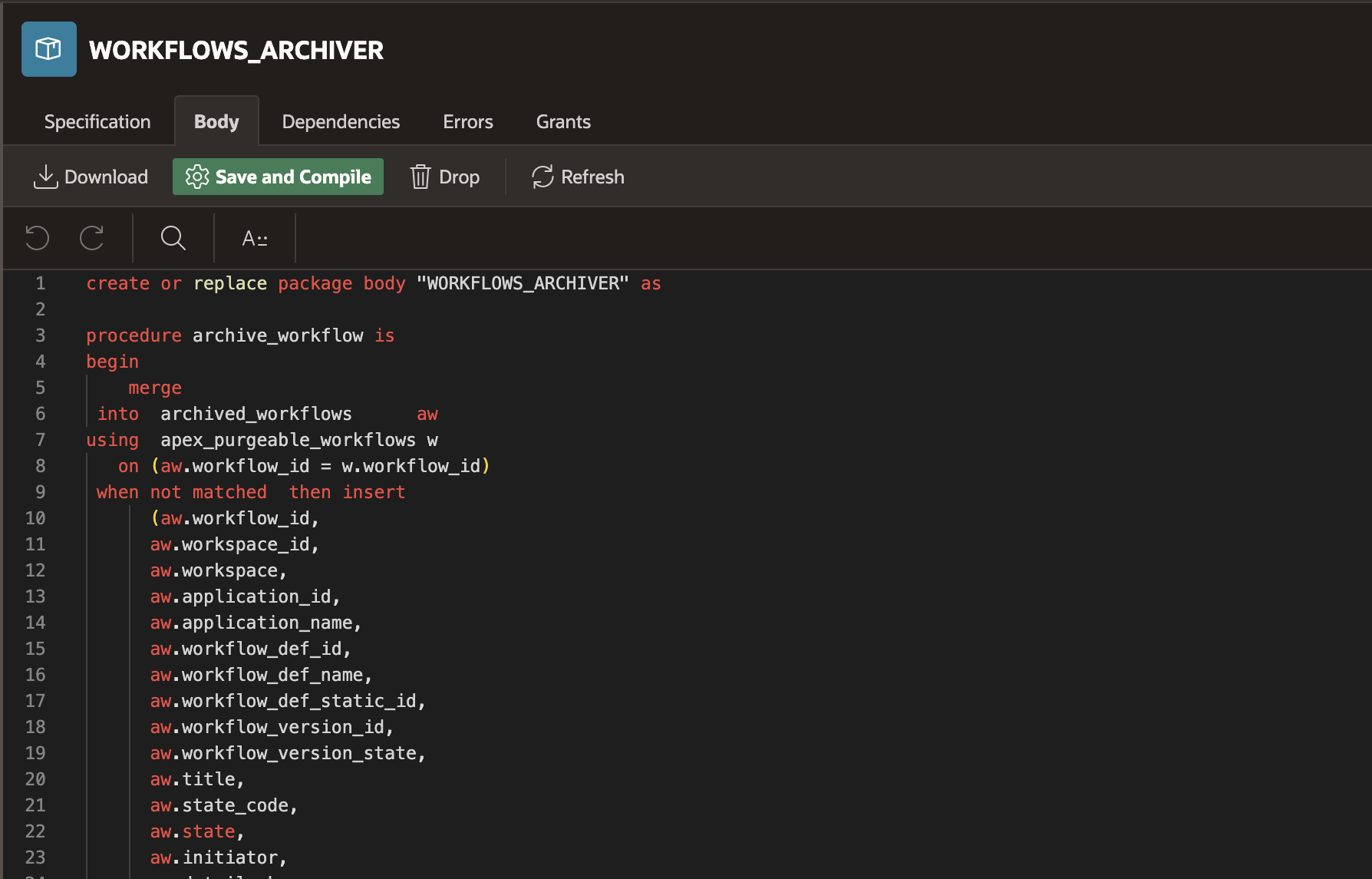Click the Drop trash can icon
The height and width of the screenshot is (879, 1372).
[420, 177]
